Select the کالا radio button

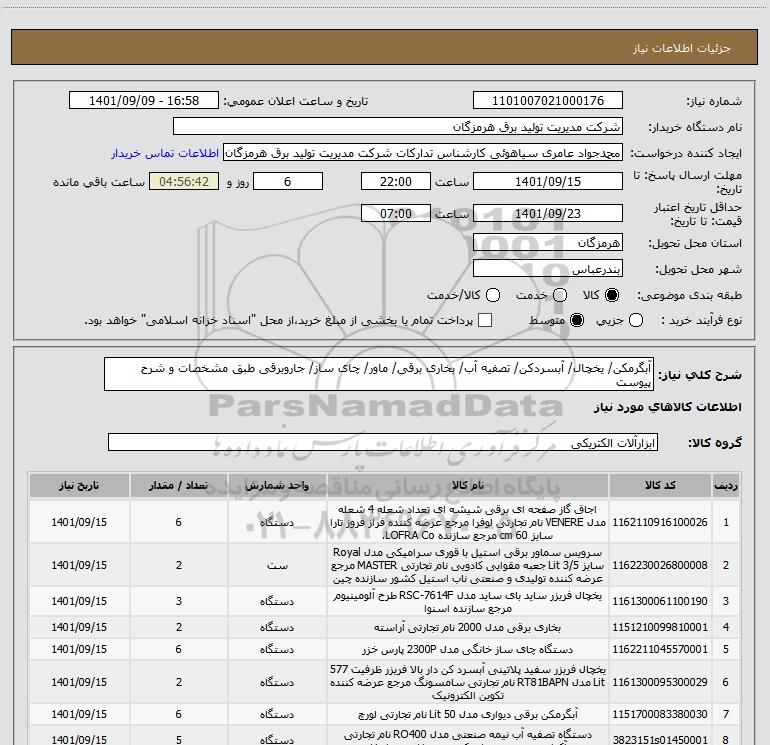[612, 295]
